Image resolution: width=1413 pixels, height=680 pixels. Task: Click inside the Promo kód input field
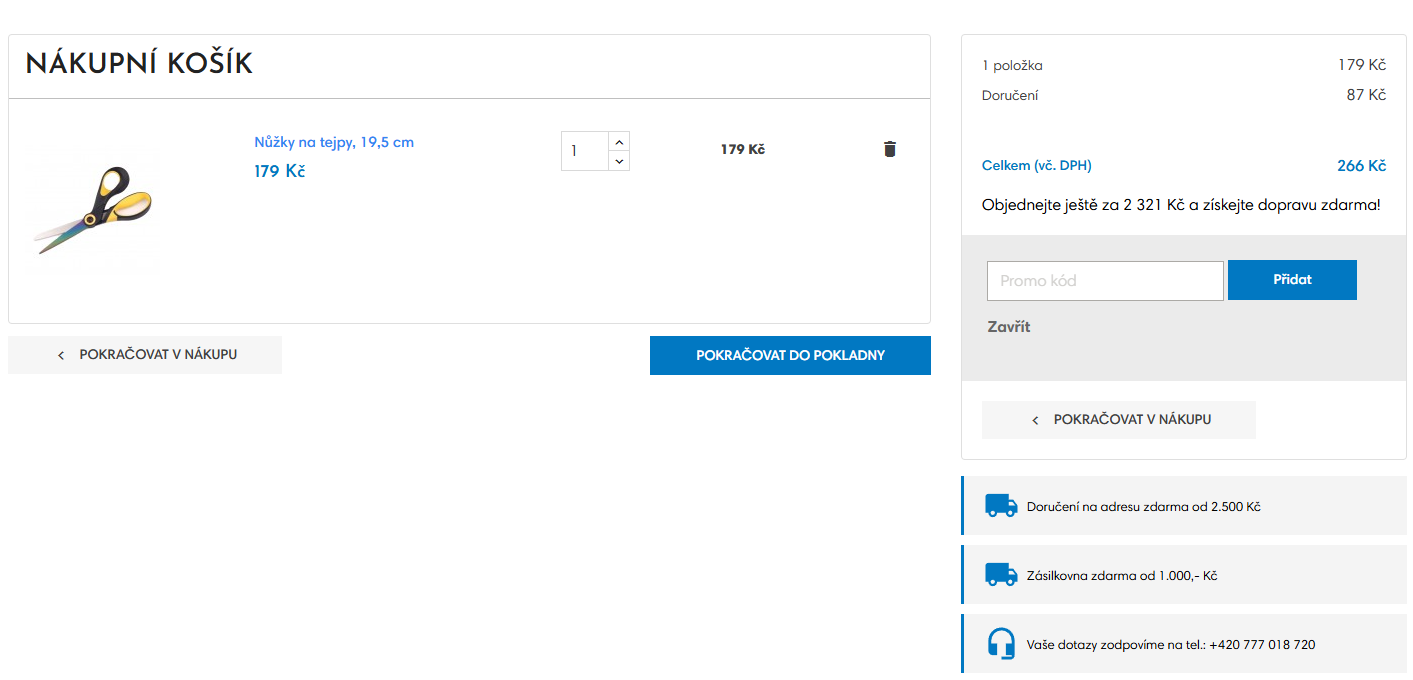[1104, 280]
